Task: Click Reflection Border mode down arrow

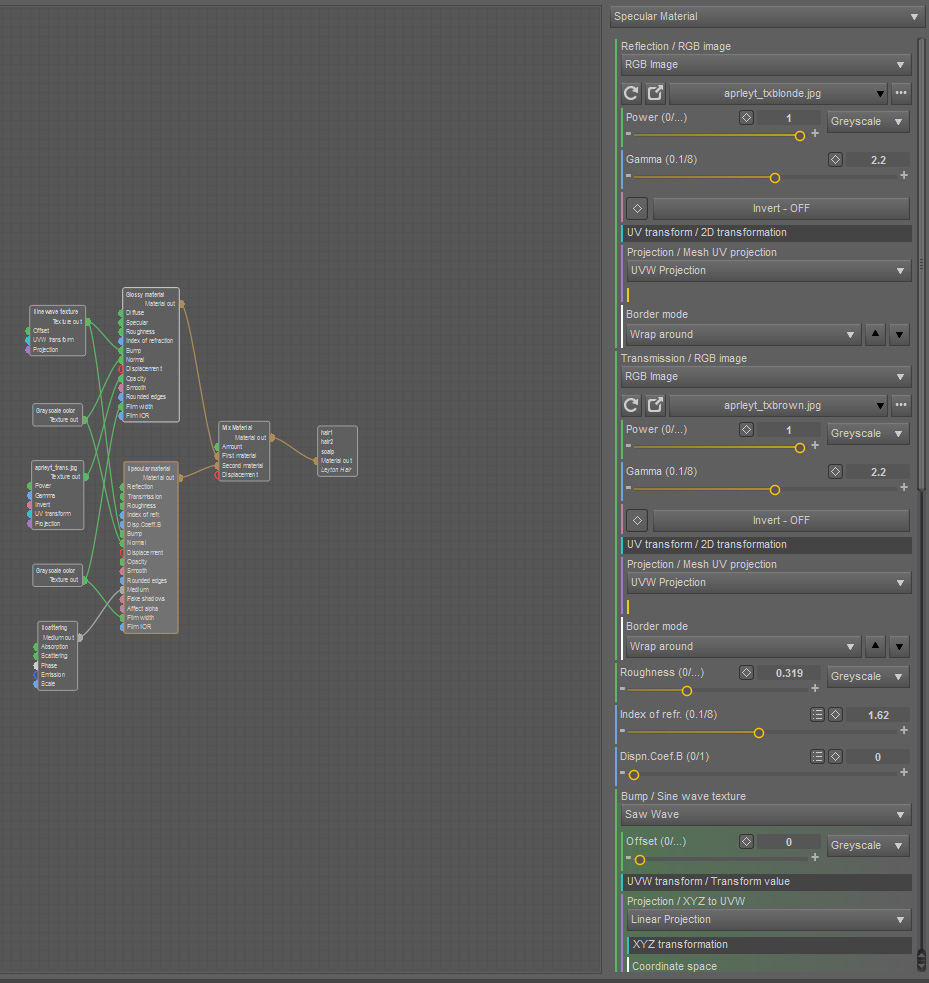Action: pyautogui.click(x=899, y=334)
